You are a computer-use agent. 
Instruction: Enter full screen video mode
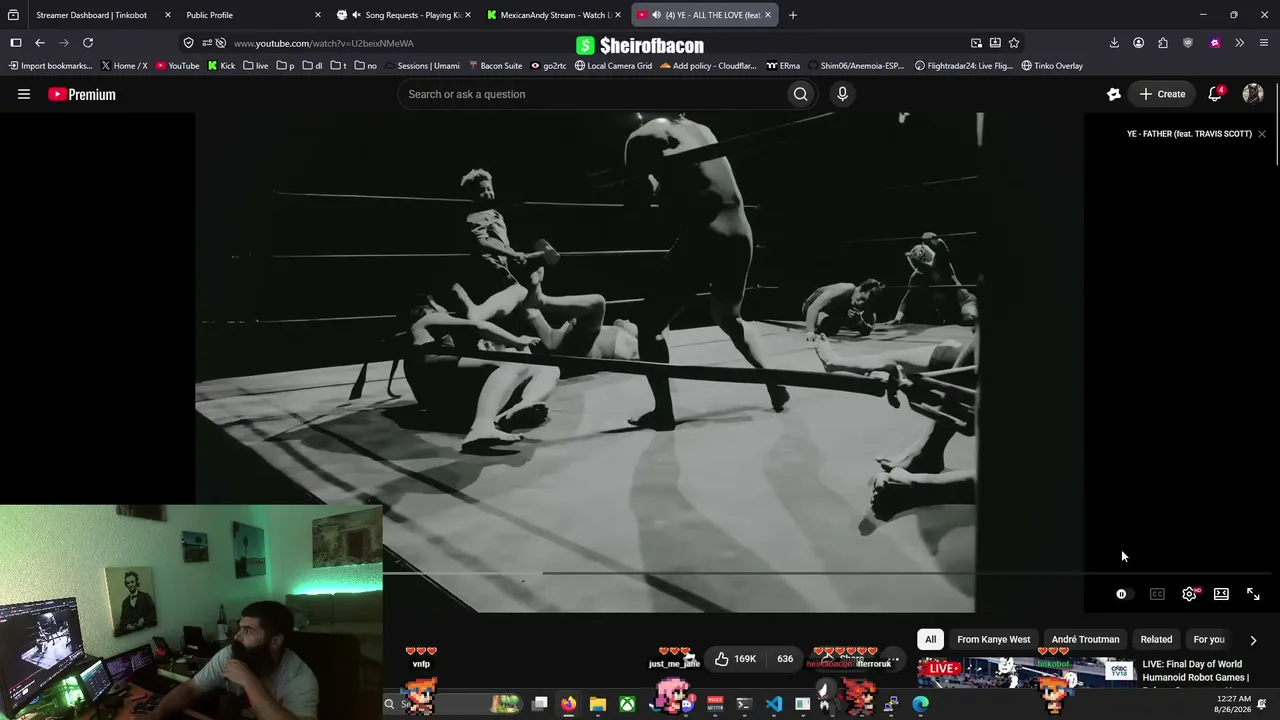1253,594
